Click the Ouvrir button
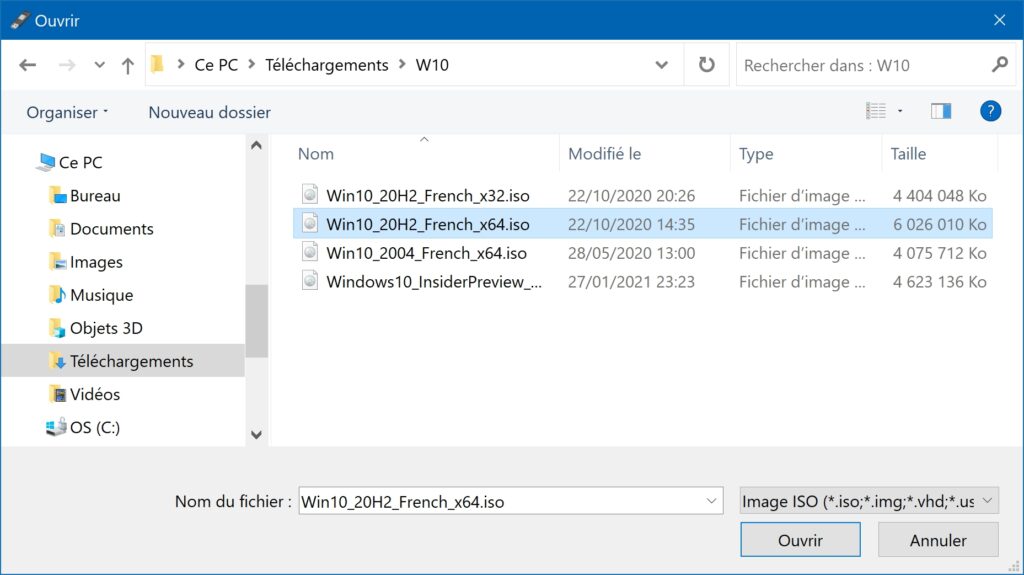Screen dimensions: 1024x575 pyautogui.click(x=800, y=540)
